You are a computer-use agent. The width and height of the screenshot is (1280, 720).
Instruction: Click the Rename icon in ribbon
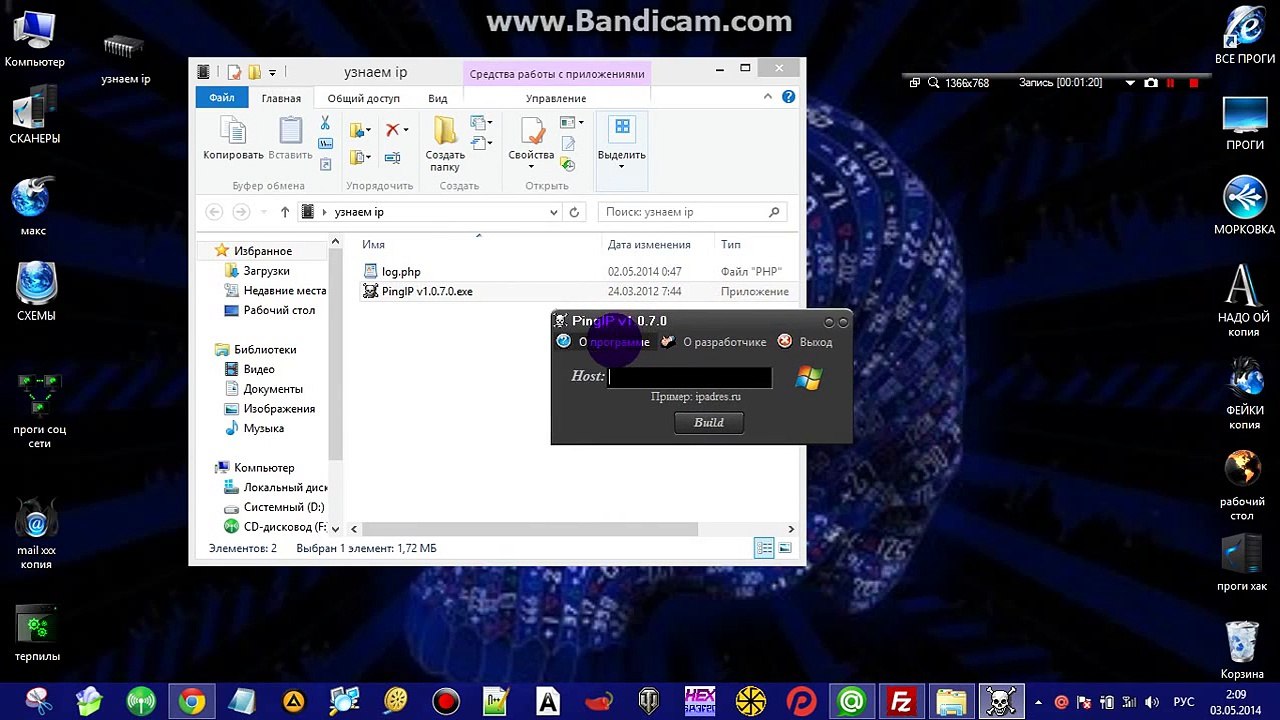point(393,157)
